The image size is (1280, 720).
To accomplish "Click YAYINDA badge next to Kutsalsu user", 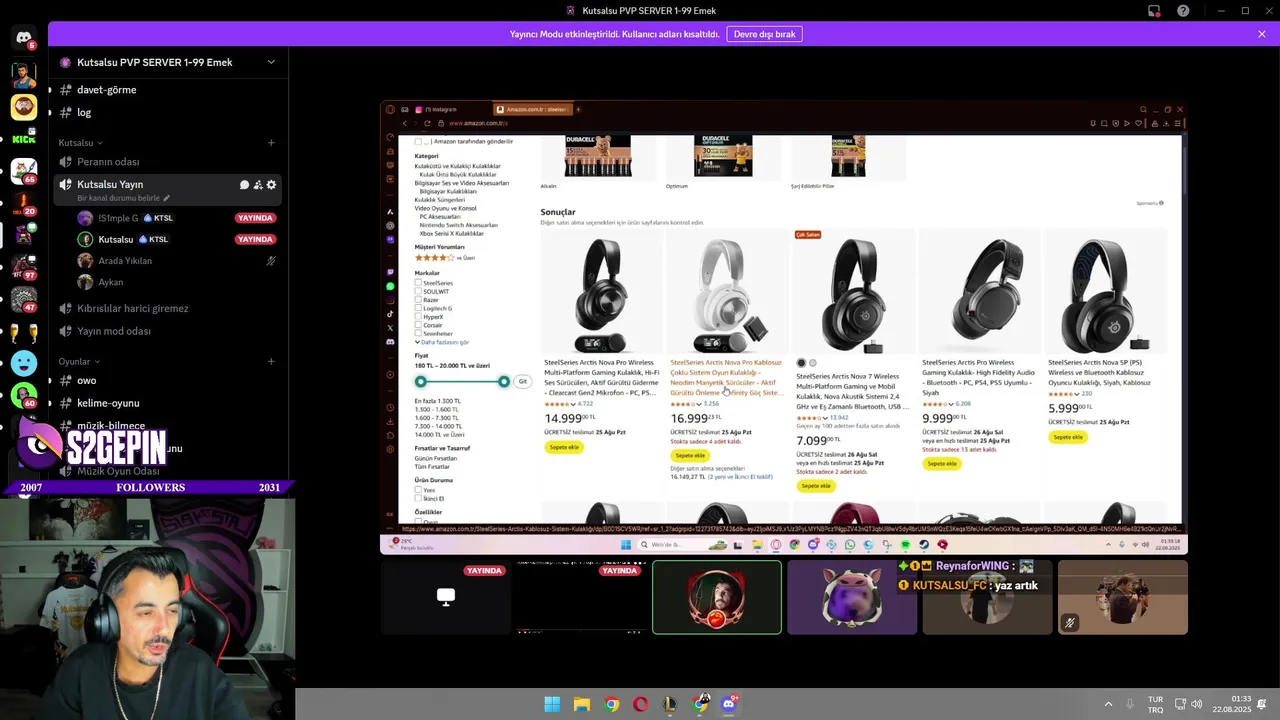I will pyautogui.click(x=255, y=240).
